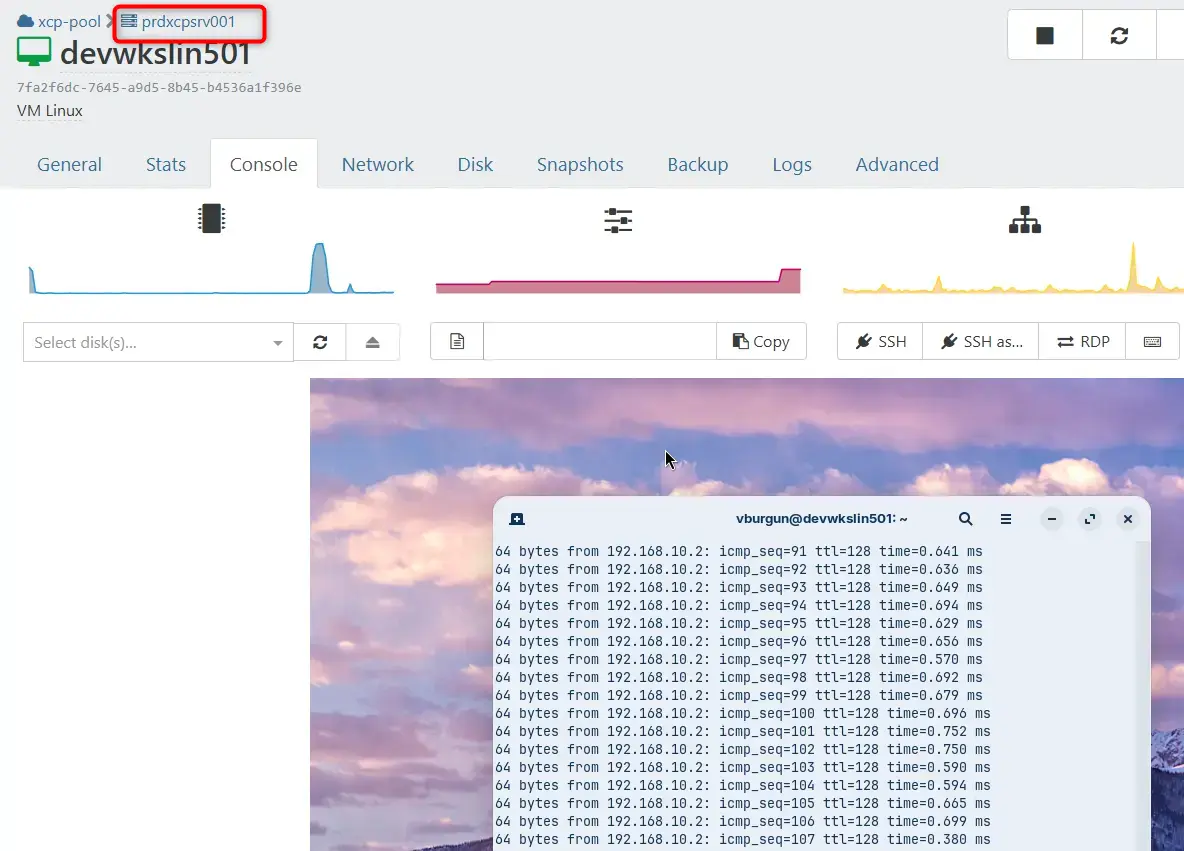Click the refresh disk list icon
Viewport: 1184px width, 851px height.
[320, 342]
